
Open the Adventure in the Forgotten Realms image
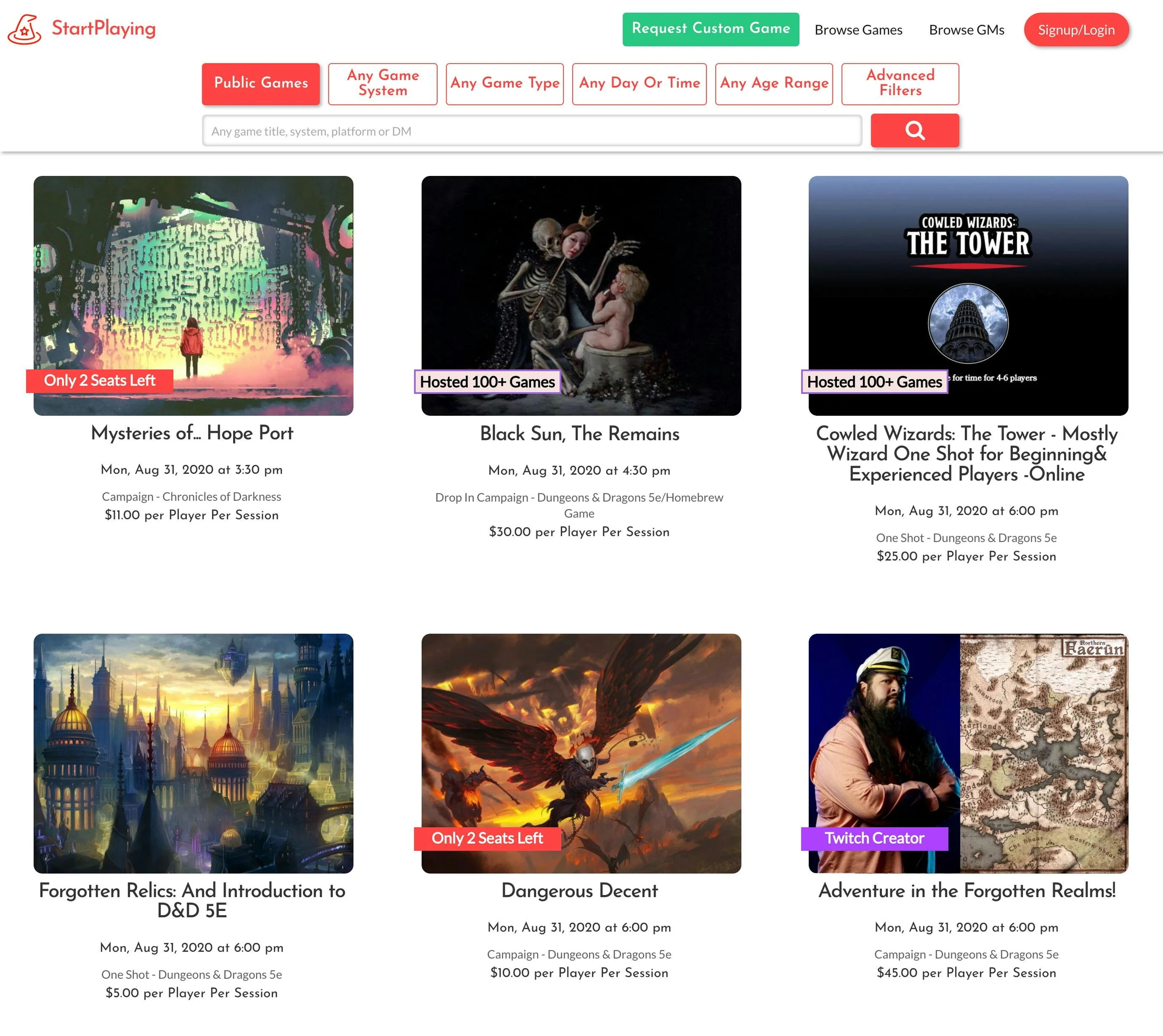968,753
